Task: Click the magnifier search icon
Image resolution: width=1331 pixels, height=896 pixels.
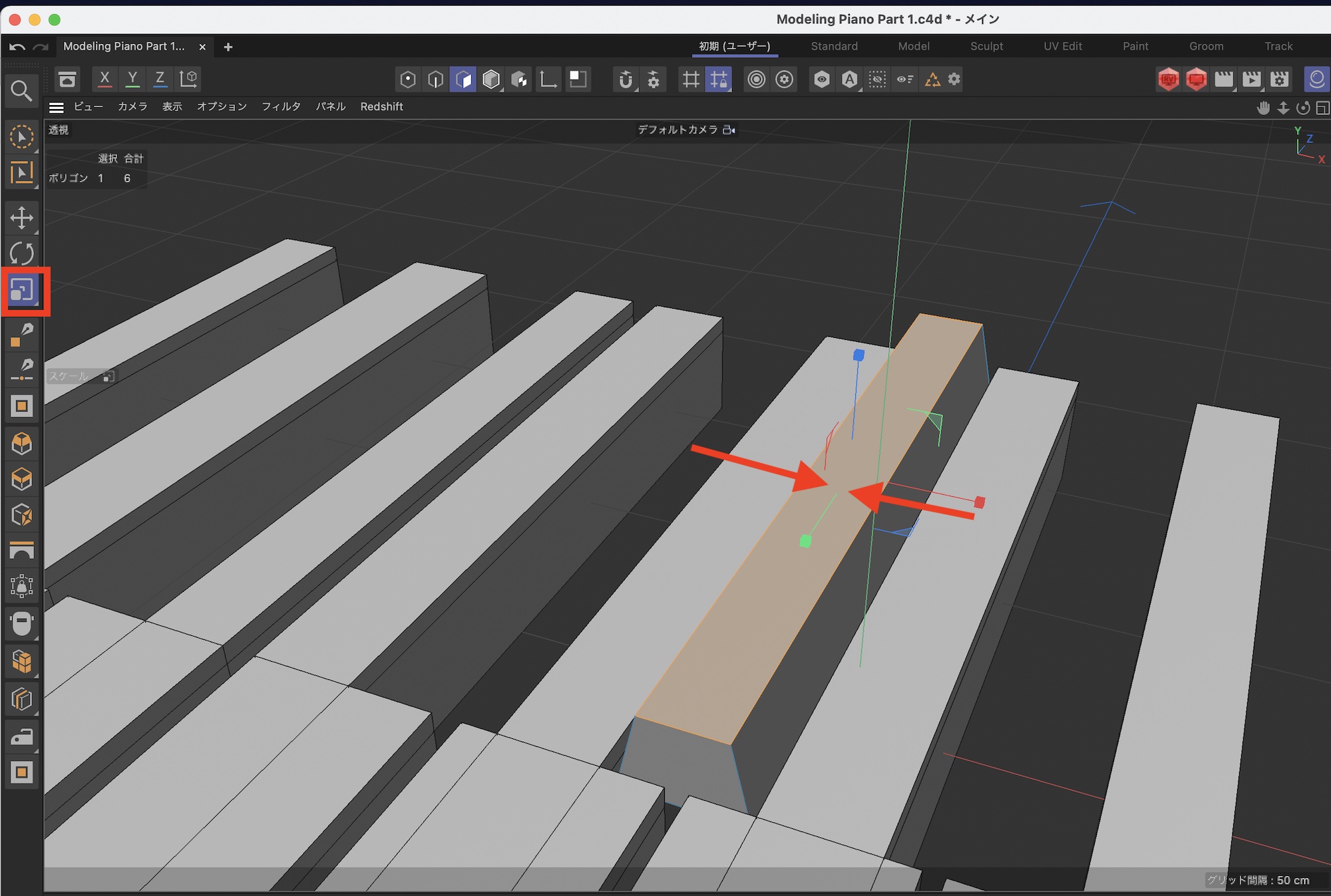Action: [21, 91]
